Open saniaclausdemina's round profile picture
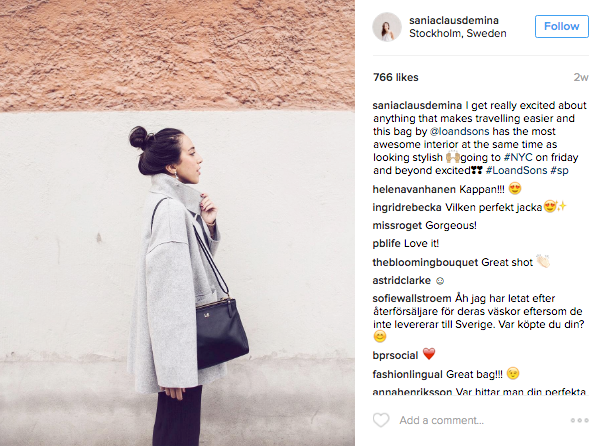This screenshot has width=606, height=446. point(386,27)
